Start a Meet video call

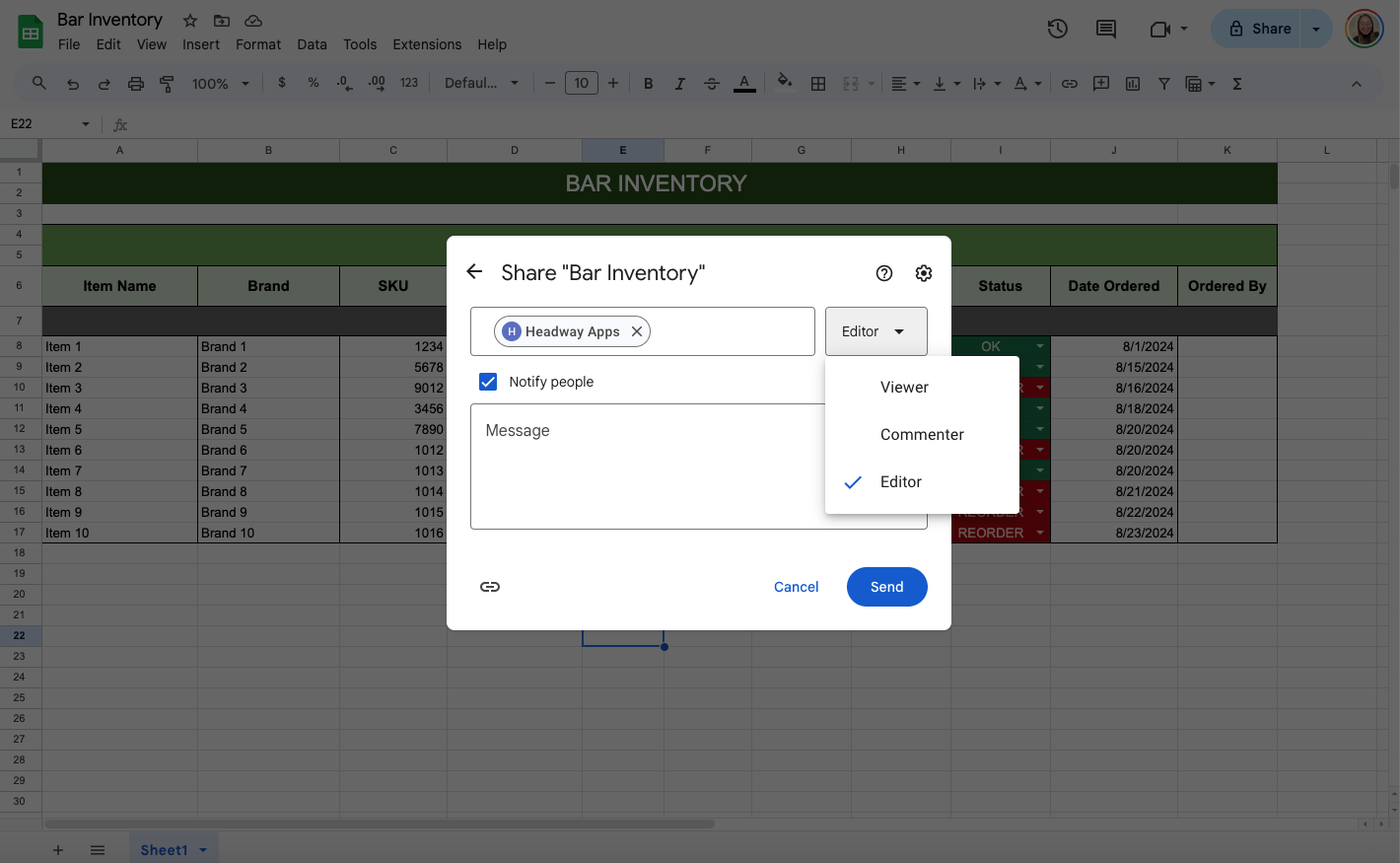1159,30
